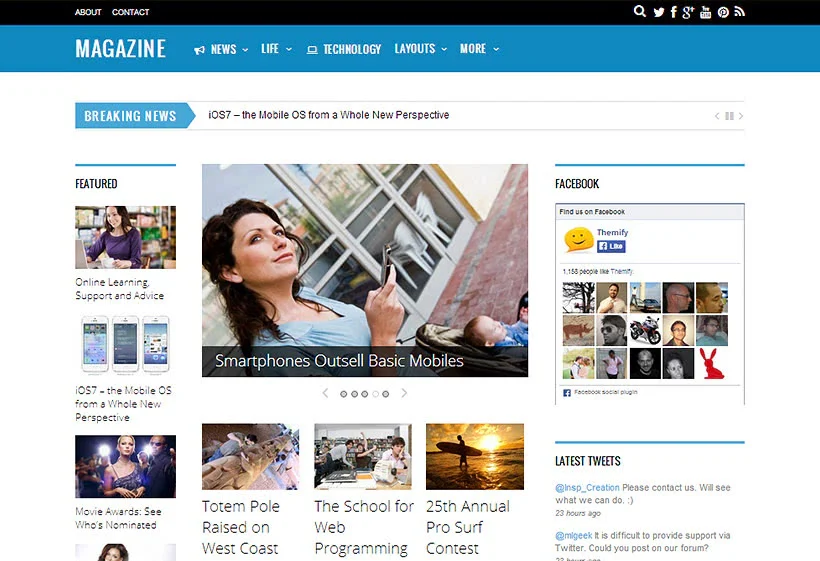This screenshot has width=820, height=561.
Task: Click the Pinterest icon in header
Action: click(x=723, y=12)
